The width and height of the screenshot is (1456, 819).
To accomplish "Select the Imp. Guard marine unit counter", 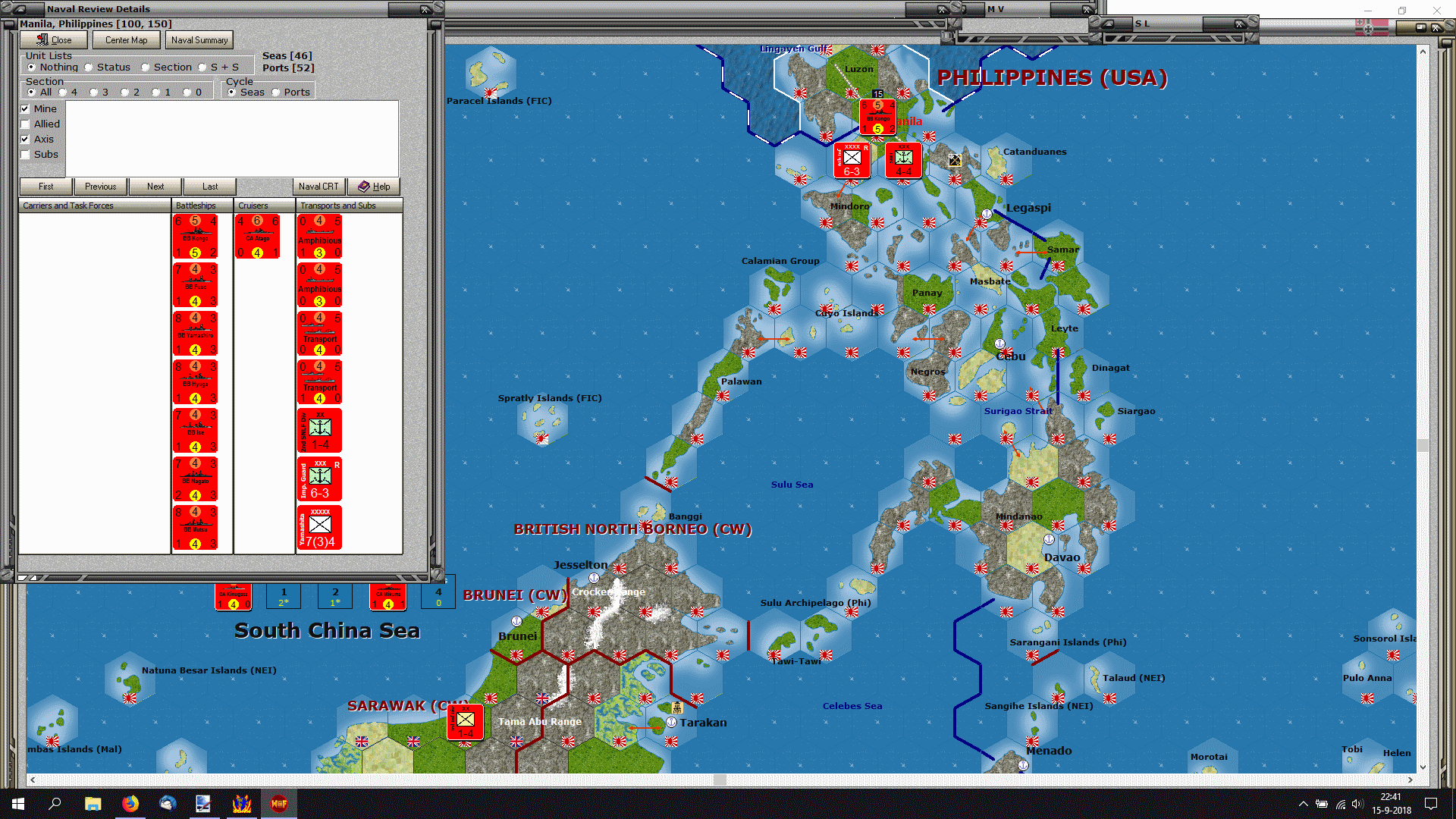I will coord(319,479).
